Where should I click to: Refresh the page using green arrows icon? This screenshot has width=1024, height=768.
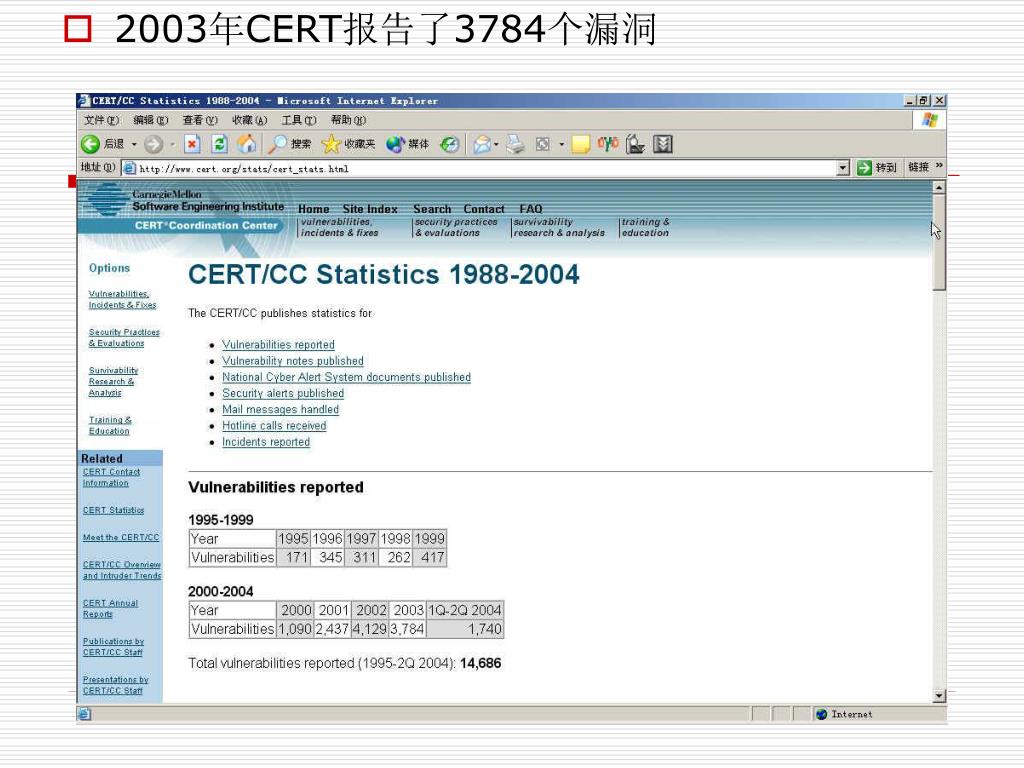[x=219, y=144]
